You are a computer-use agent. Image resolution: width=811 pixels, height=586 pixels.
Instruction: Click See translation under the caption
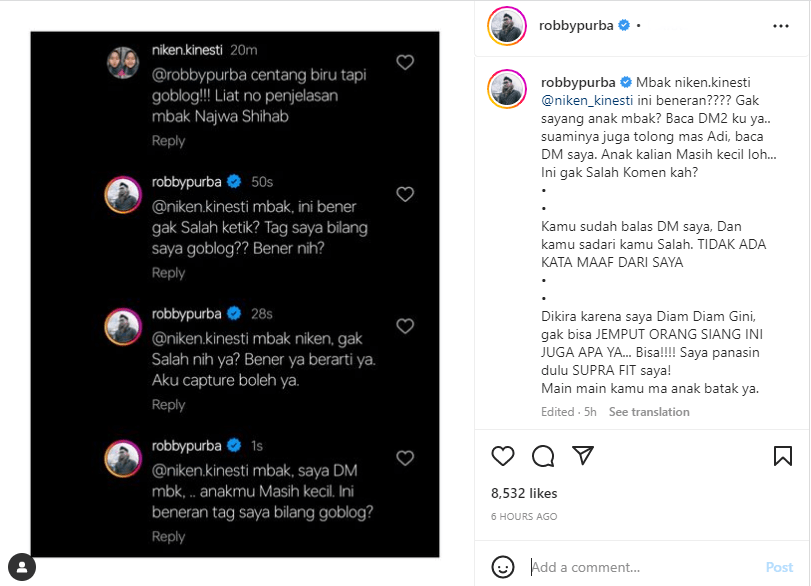point(649,412)
